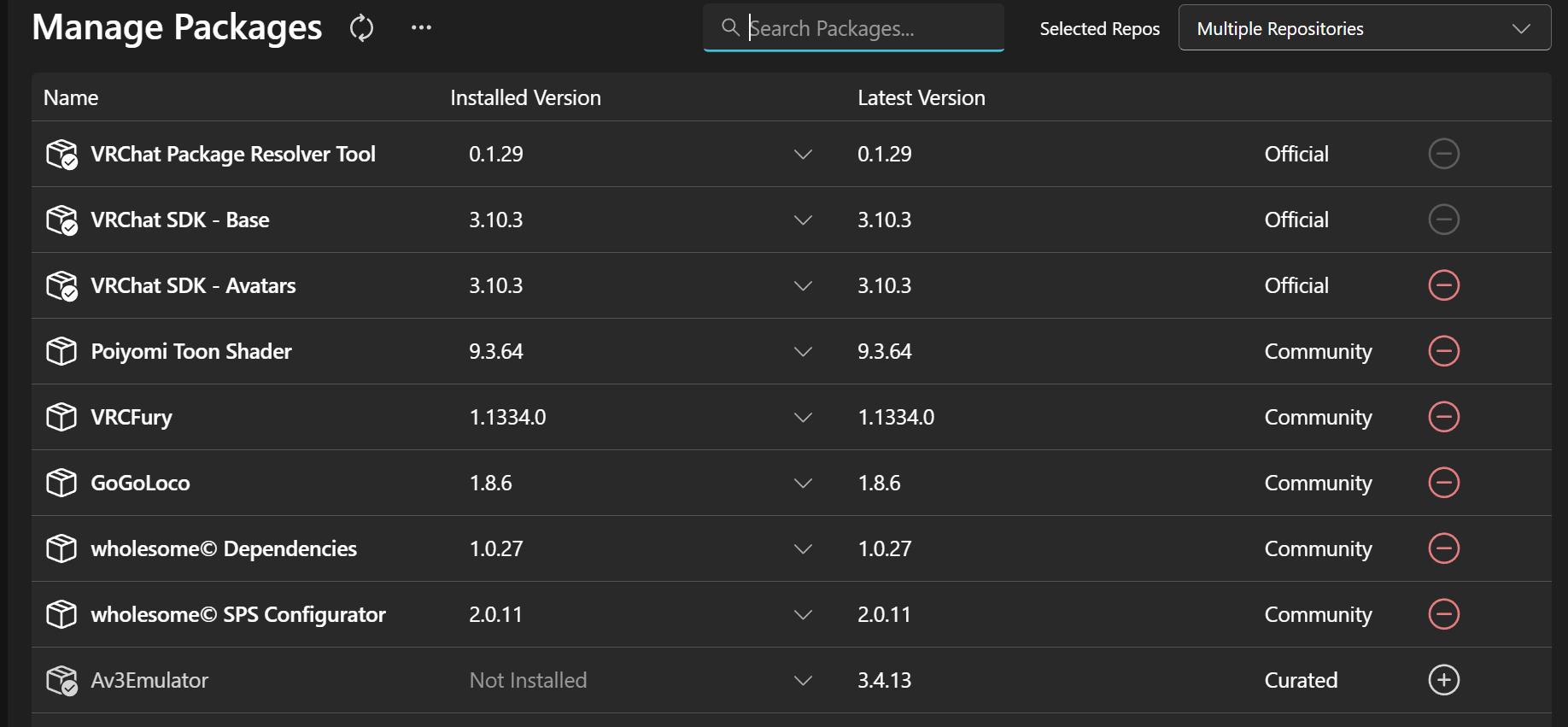Click the Manage Packages heading
This screenshot has width=1568, height=727.
[177, 27]
